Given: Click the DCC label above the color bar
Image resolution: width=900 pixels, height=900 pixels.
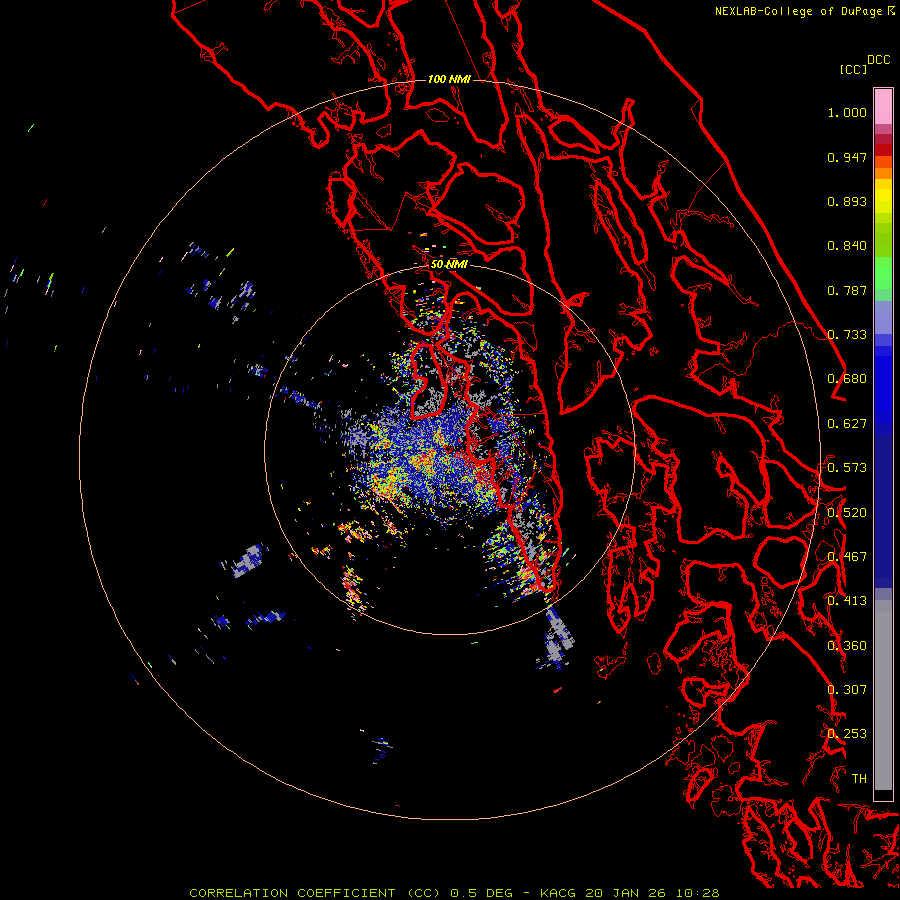Looking at the screenshot, I should pyautogui.click(x=878, y=60).
